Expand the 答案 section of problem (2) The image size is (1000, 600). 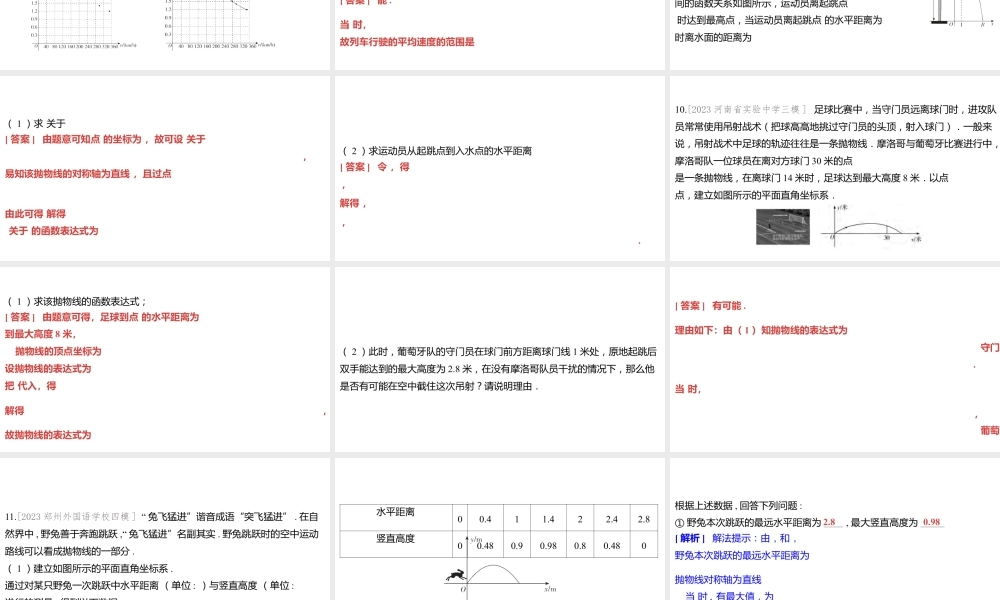tap(355, 166)
